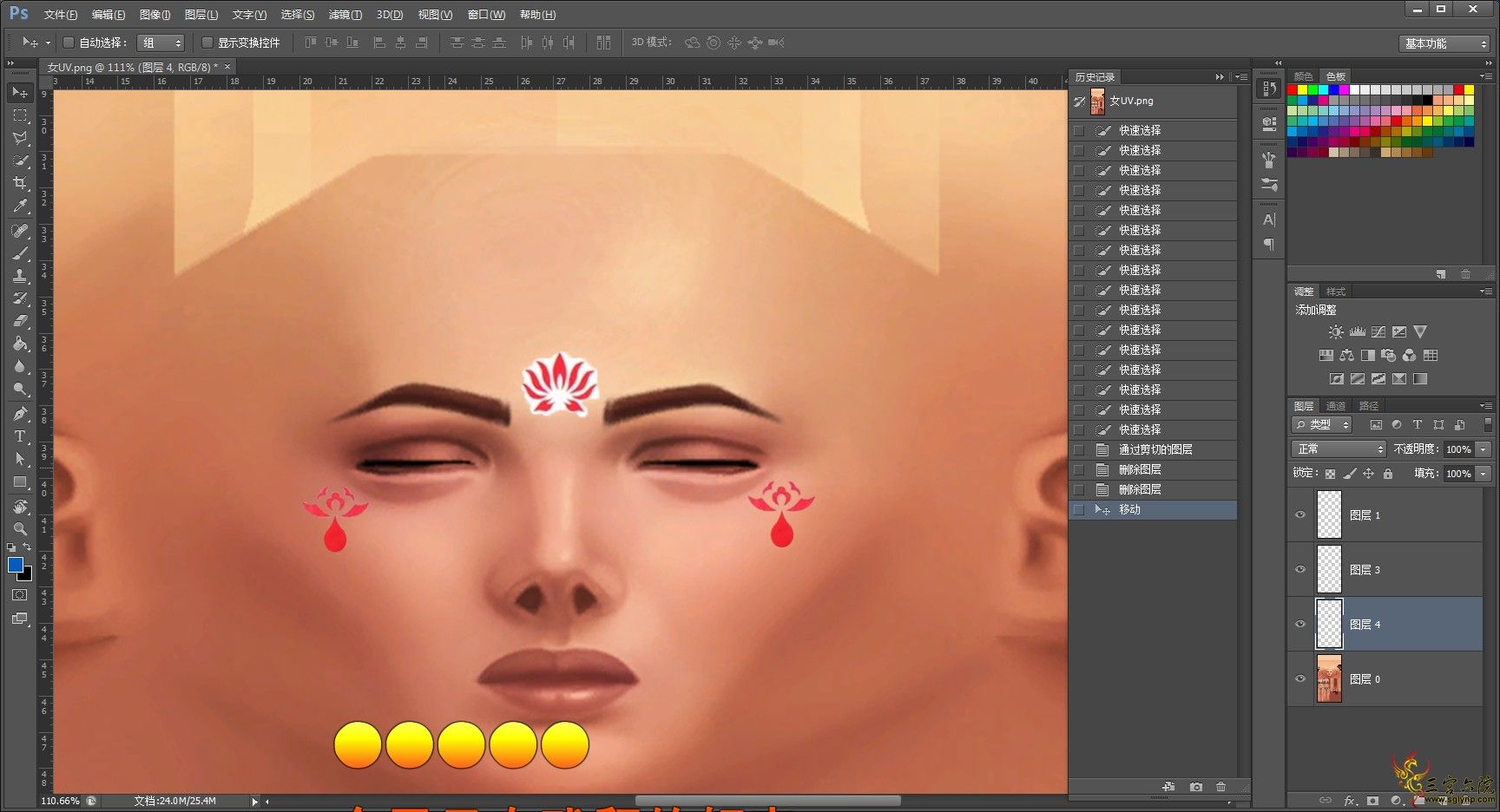Toggle lock transparent pixels
1500x812 pixels.
(x=1330, y=474)
